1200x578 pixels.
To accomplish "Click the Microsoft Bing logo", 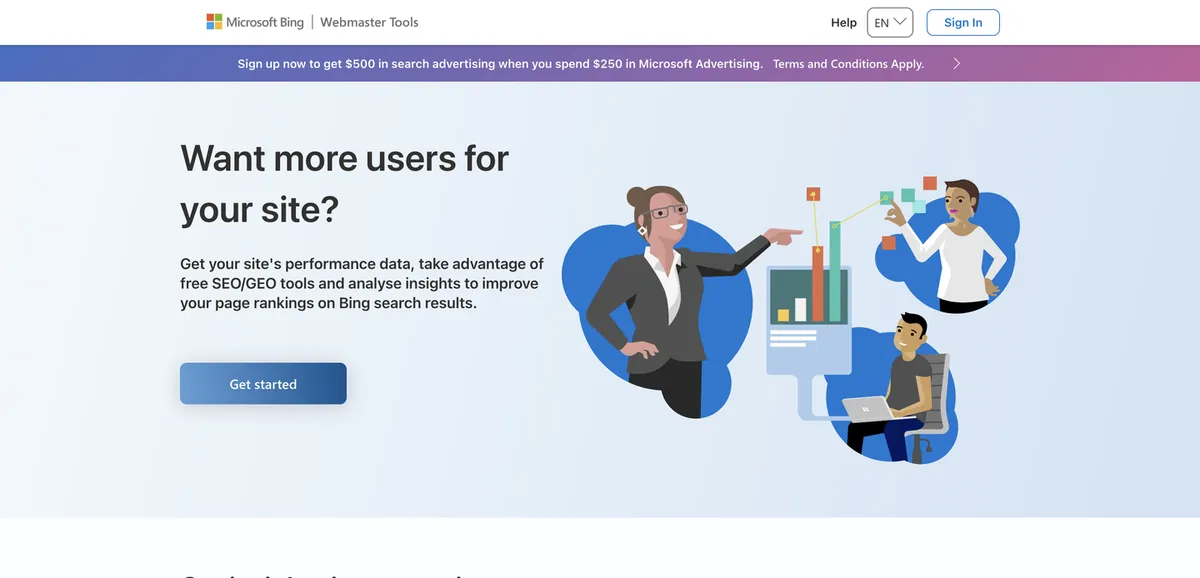I will coord(255,22).
